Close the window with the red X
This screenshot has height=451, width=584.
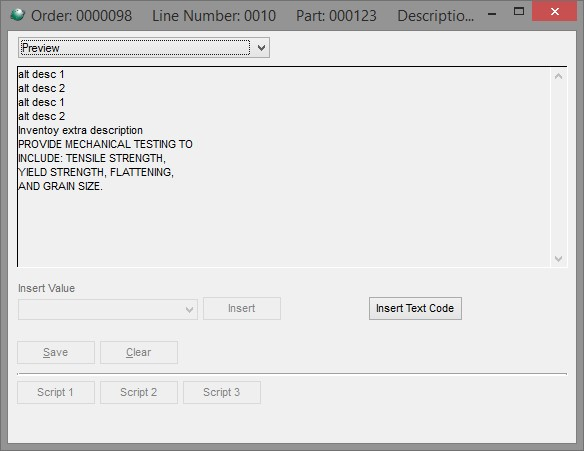tap(555, 12)
